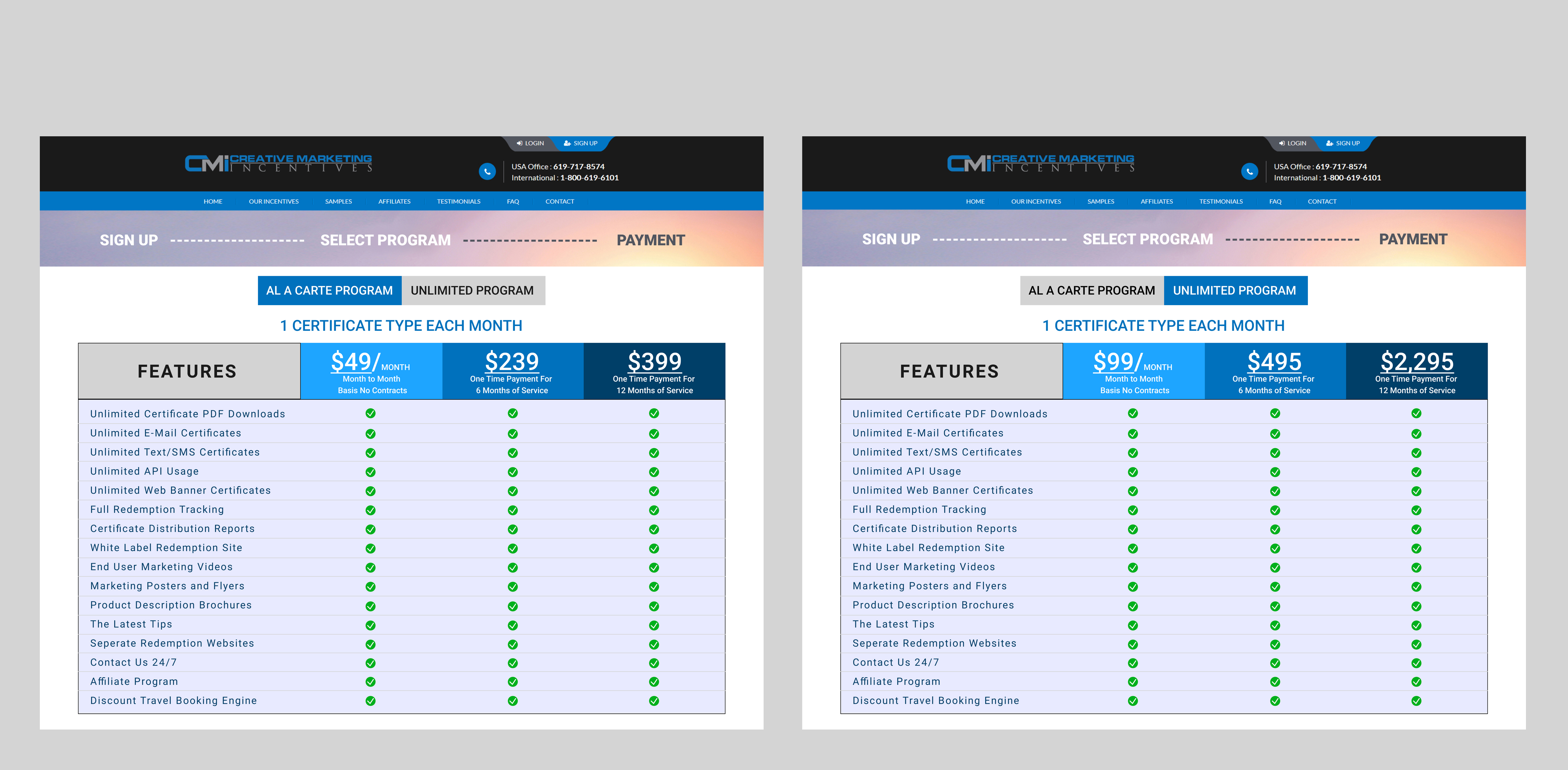The width and height of the screenshot is (1568, 770).
Task: Open TESTIMONIALS menu item on right page
Action: (x=1220, y=202)
